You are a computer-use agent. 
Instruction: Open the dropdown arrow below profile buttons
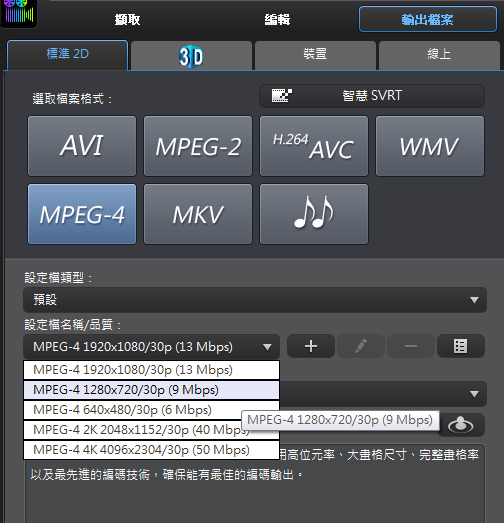pyautogui.click(x=474, y=394)
